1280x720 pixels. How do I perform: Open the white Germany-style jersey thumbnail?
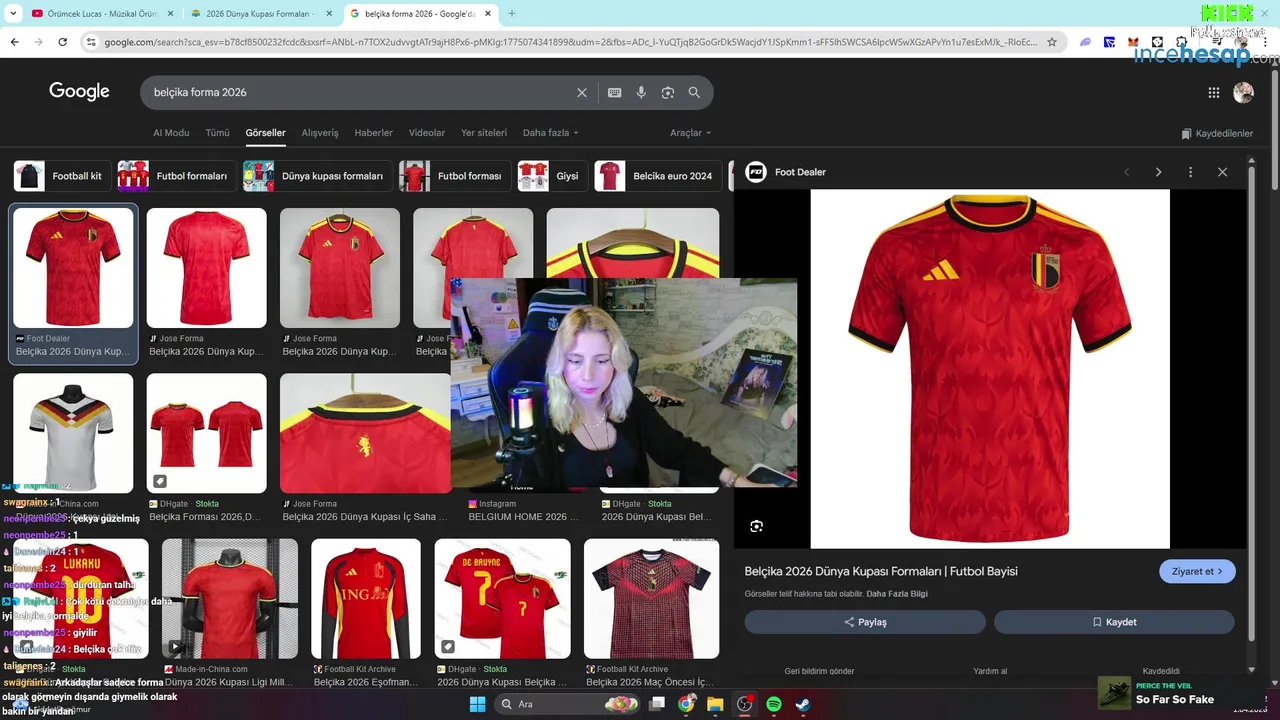pos(73,433)
